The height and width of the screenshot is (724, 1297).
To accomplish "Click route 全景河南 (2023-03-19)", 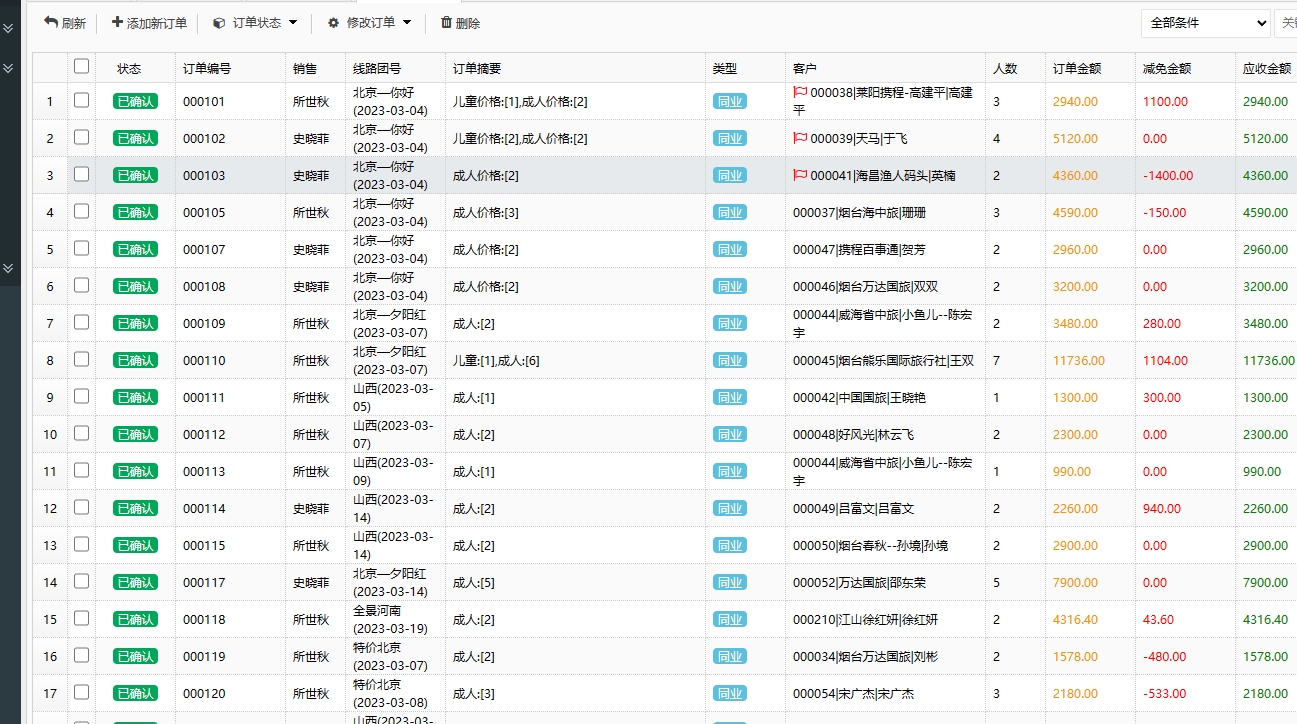I will pos(390,619).
